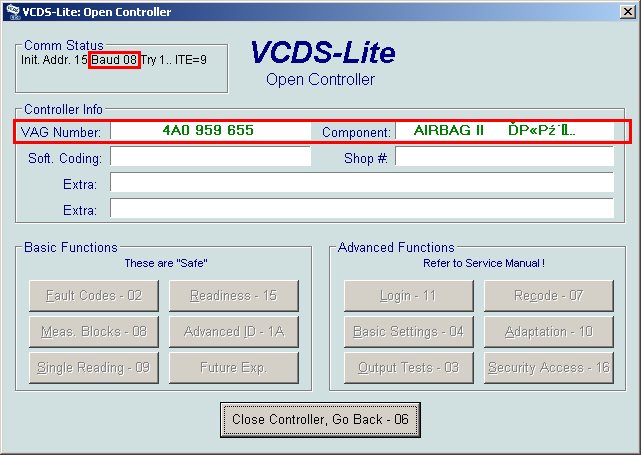
Task: Open Meas. Blocks - 08
Action: (x=94, y=332)
